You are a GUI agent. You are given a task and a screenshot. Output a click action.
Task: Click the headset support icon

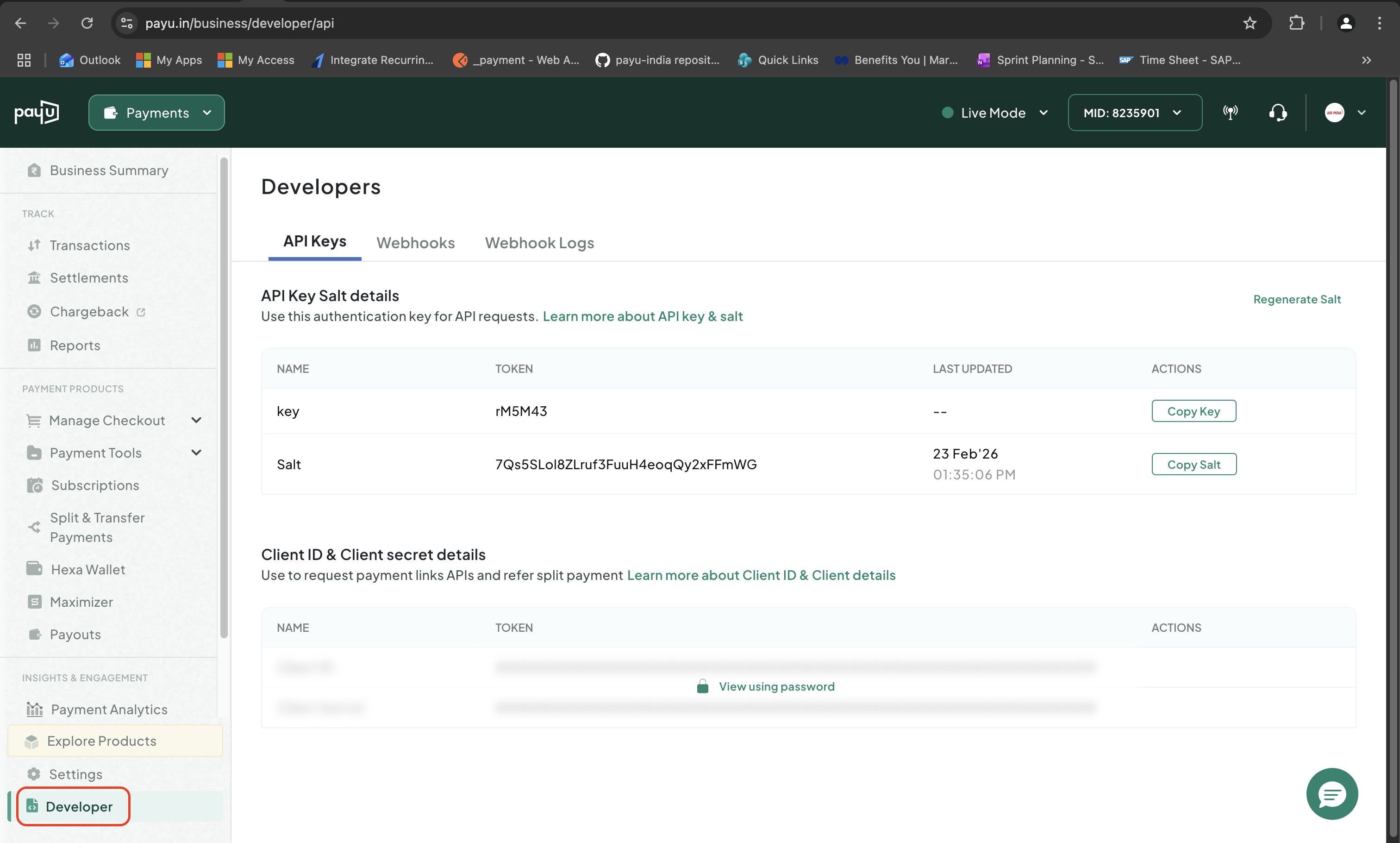pyautogui.click(x=1277, y=113)
